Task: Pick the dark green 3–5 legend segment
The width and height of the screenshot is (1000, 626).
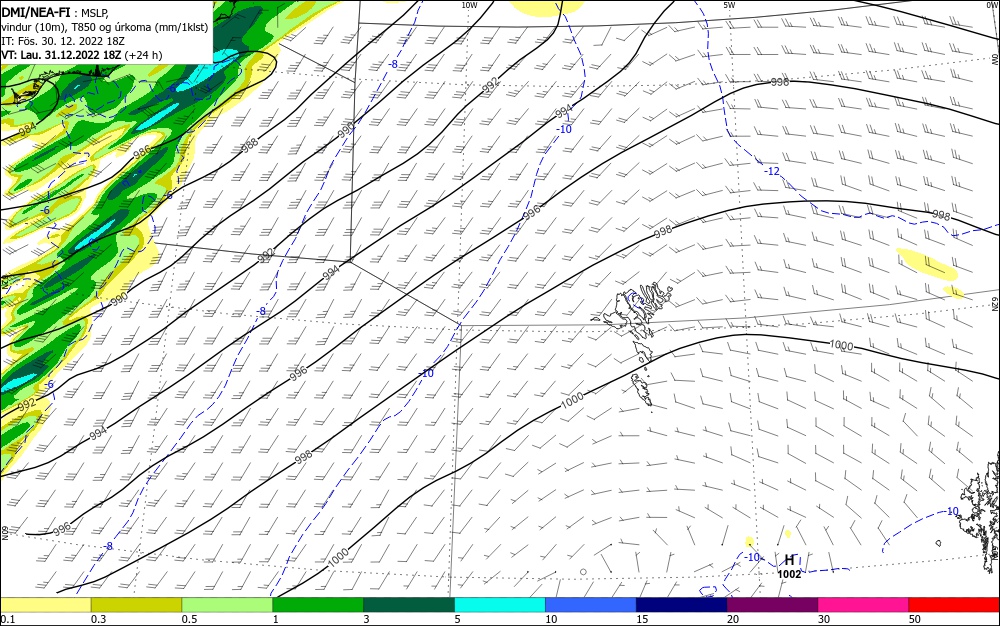Action: pos(409,605)
